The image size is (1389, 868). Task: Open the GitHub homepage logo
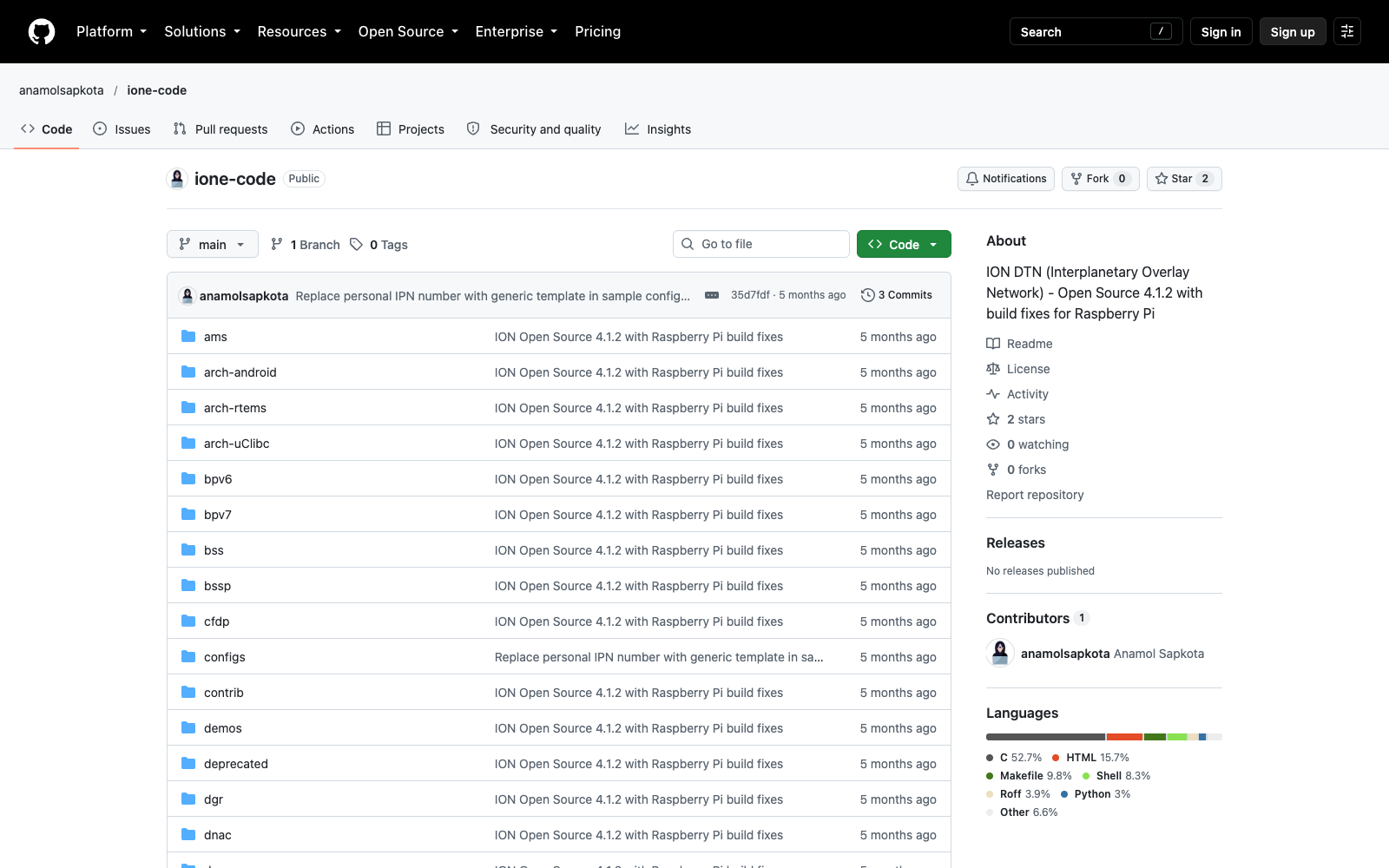(42, 31)
